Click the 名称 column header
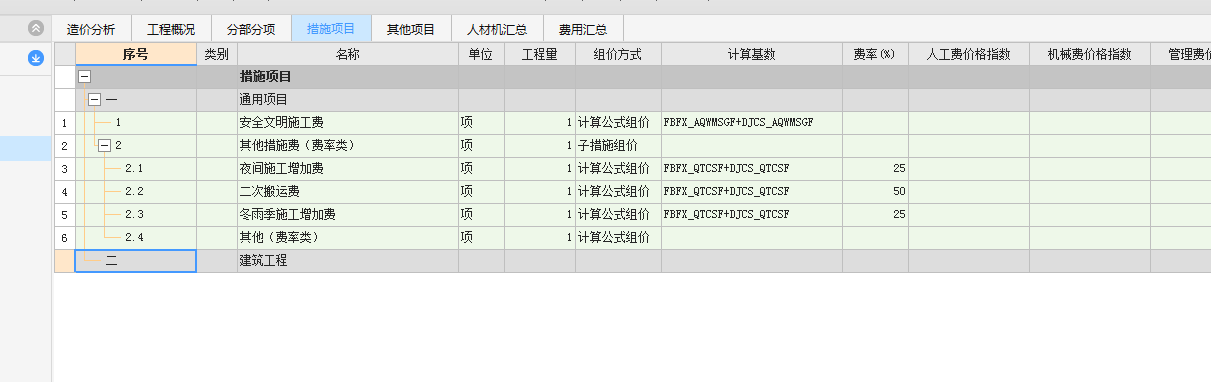 348,54
